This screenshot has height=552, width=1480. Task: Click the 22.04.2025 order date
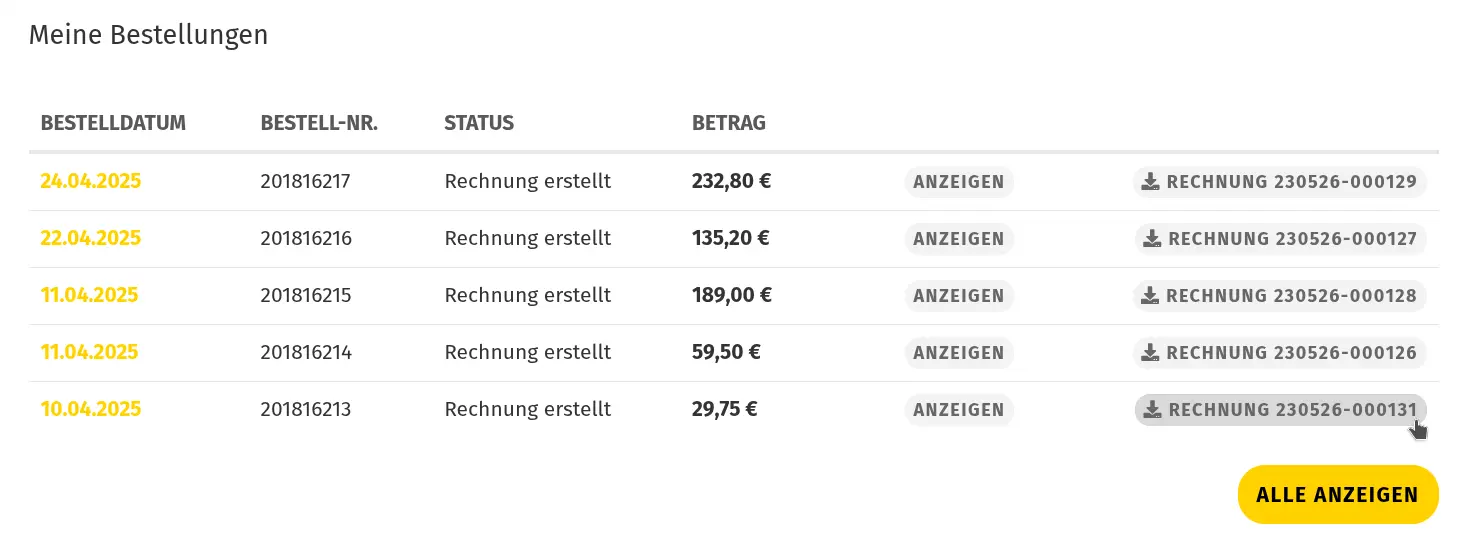(91, 239)
